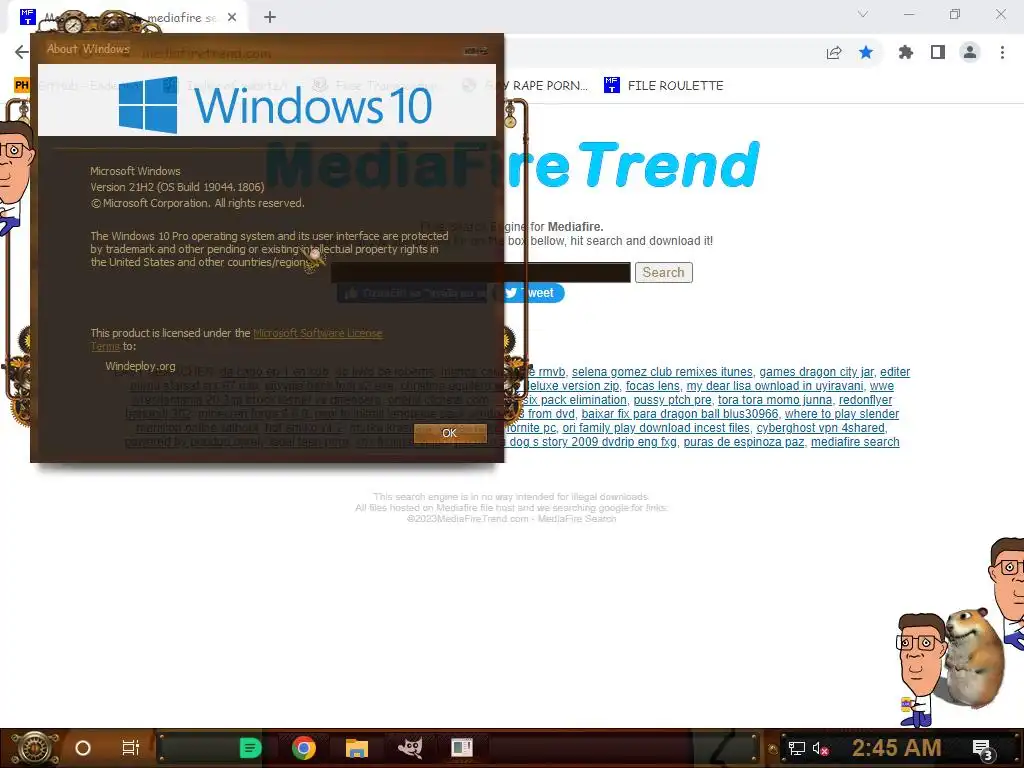Open the Microsoft Software License Terms link
Viewport: 1024px width, 768px height.
(317, 333)
